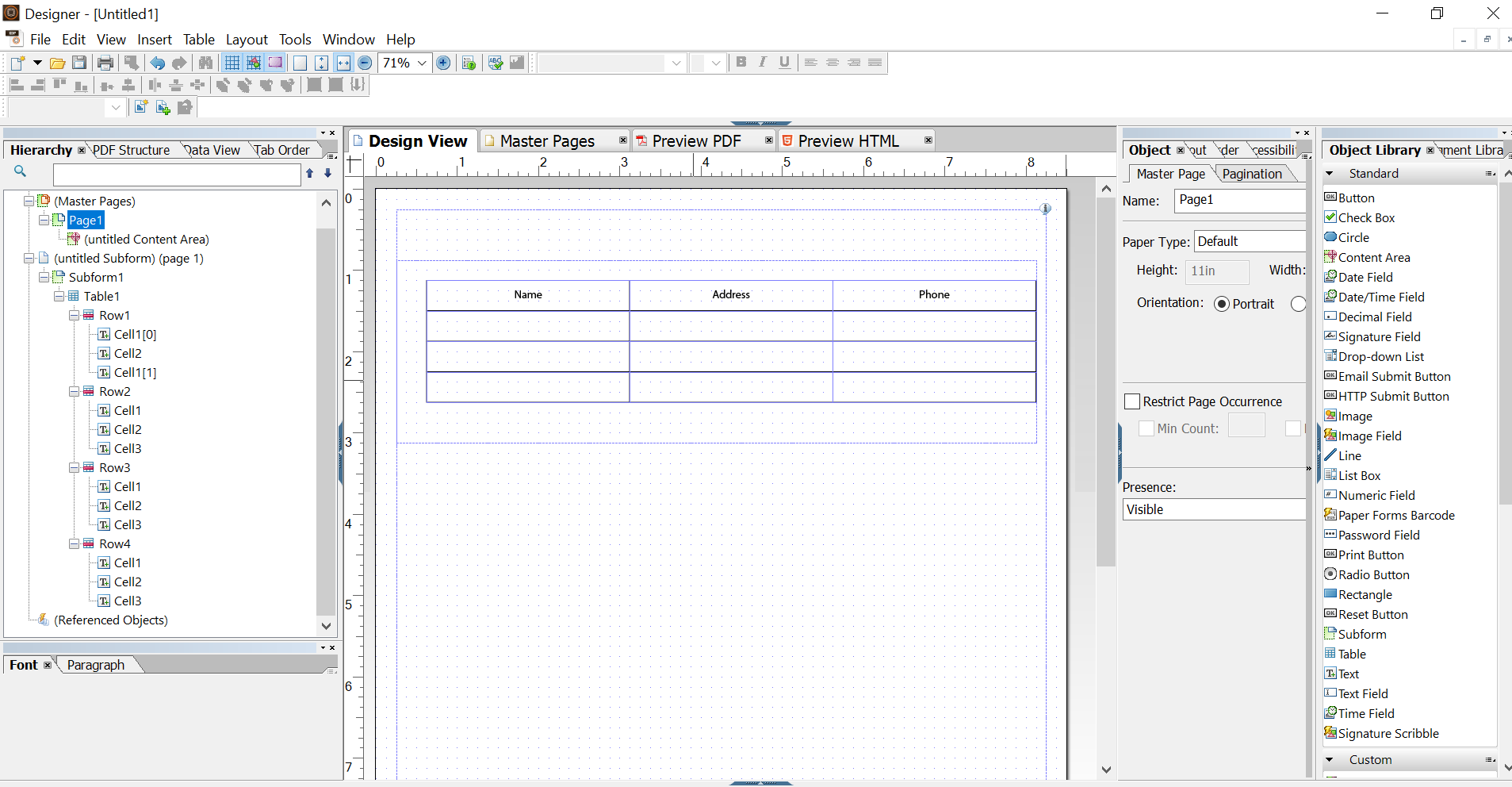The image size is (1512, 787).
Task: Toggle the snap to grid toolbar icon
Action: coord(254,63)
